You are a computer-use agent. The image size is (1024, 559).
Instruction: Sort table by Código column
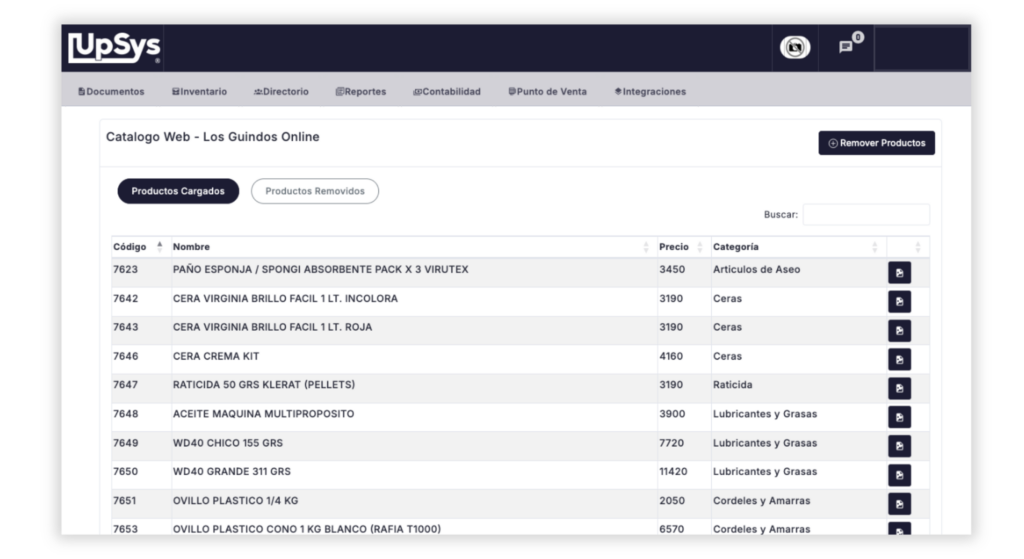[138, 247]
